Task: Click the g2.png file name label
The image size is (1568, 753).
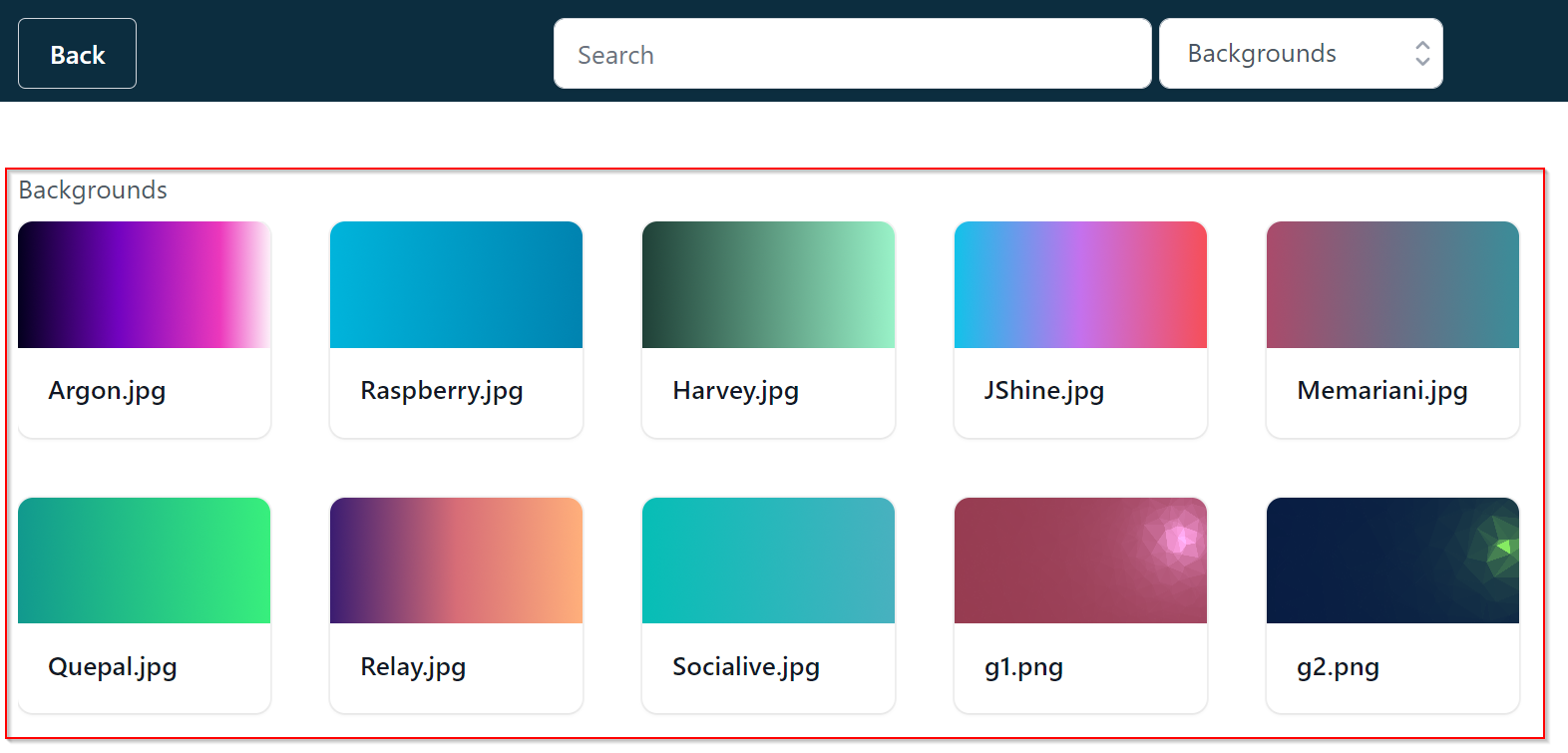Action: pyautogui.click(x=1338, y=667)
